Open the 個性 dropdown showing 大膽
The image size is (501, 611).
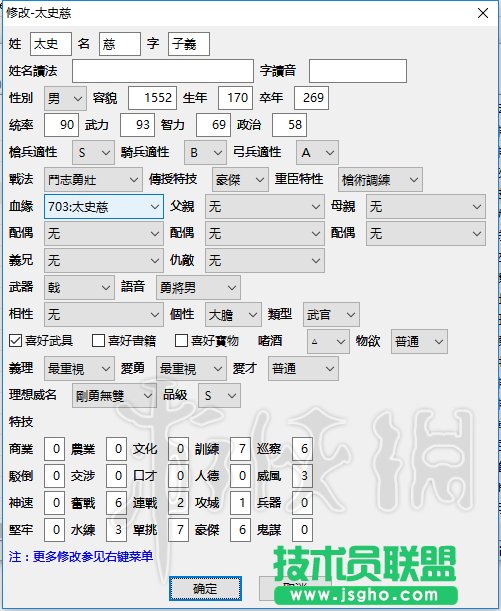pyautogui.click(x=233, y=314)
